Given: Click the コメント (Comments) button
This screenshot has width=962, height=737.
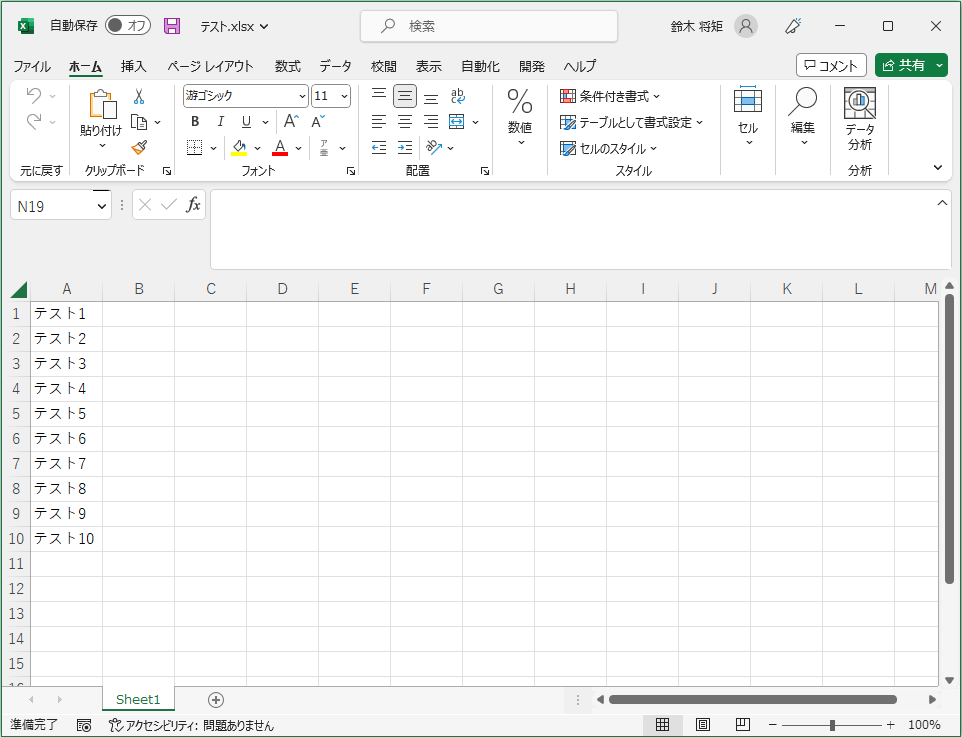Looking at the screenshot, I should tap(831, 65).
